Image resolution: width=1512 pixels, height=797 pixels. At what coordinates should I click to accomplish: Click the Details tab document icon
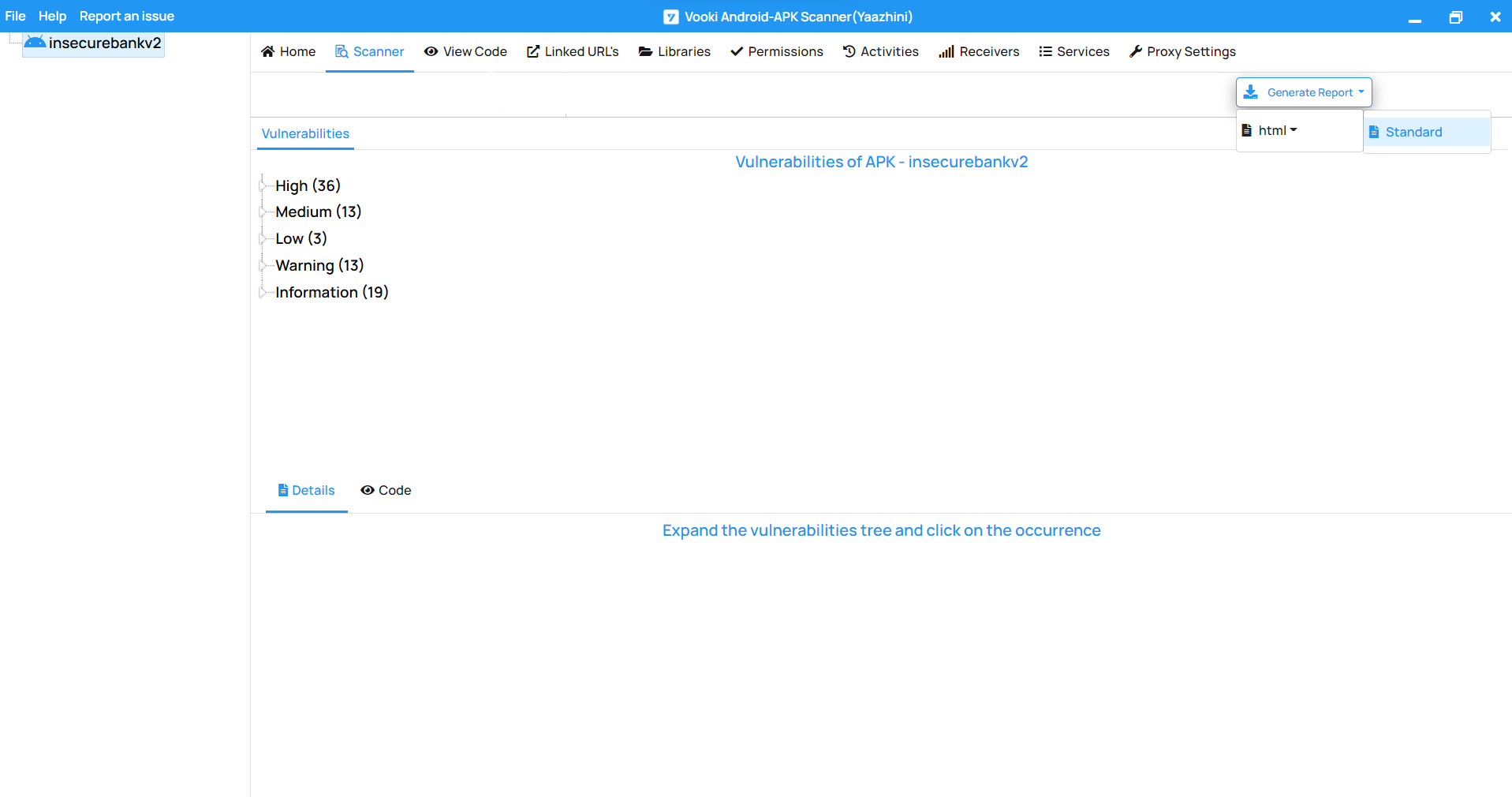(x=283, y=490)
